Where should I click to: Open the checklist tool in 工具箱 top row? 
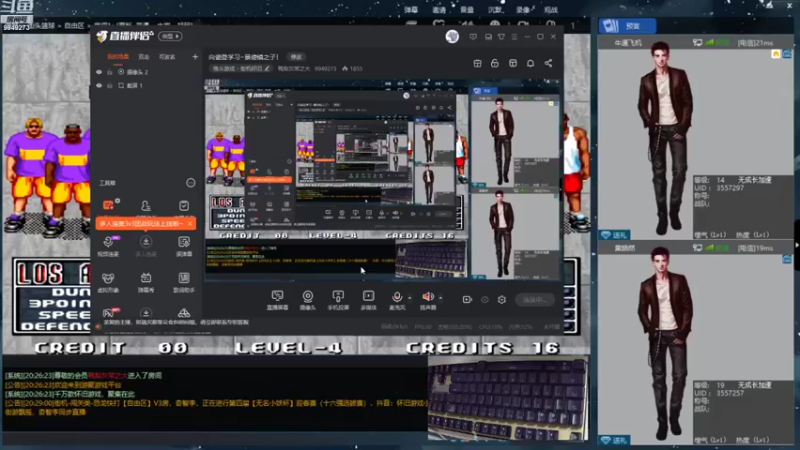click(x=184, y=206)
